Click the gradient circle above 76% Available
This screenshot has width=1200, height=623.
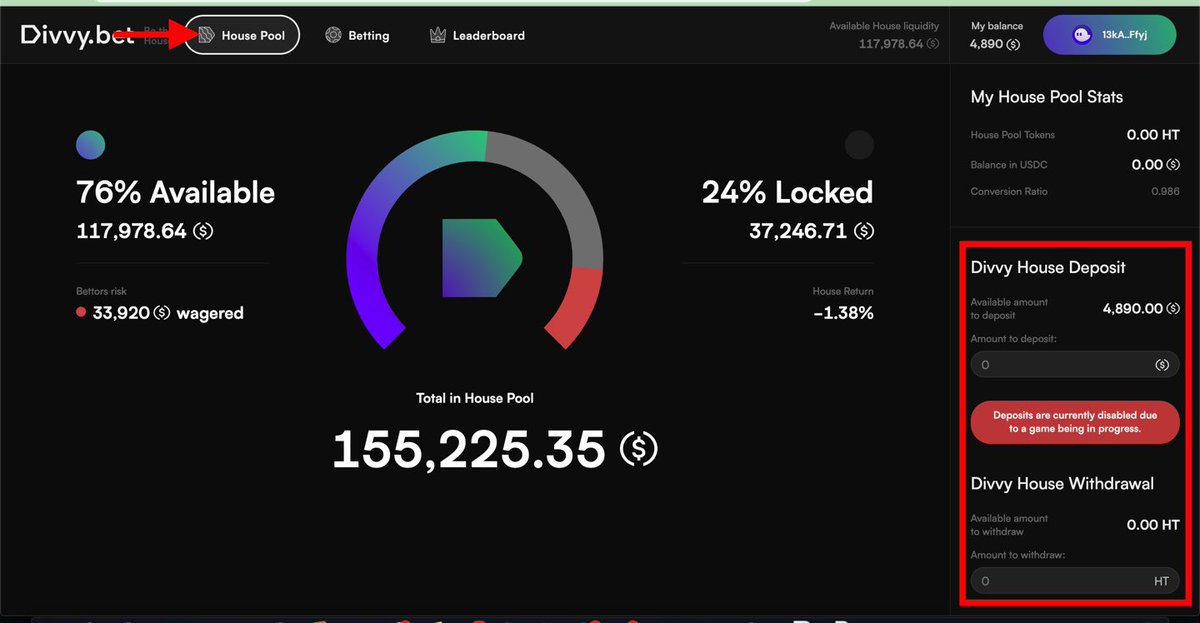(91, 145)
